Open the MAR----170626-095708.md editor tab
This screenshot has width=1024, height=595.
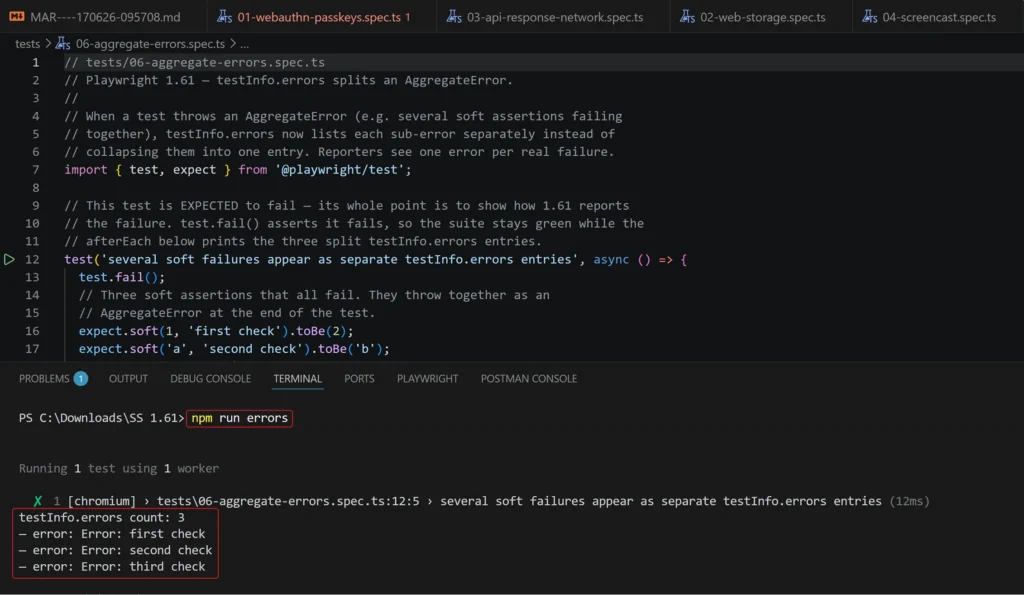(x=95, y=17)
